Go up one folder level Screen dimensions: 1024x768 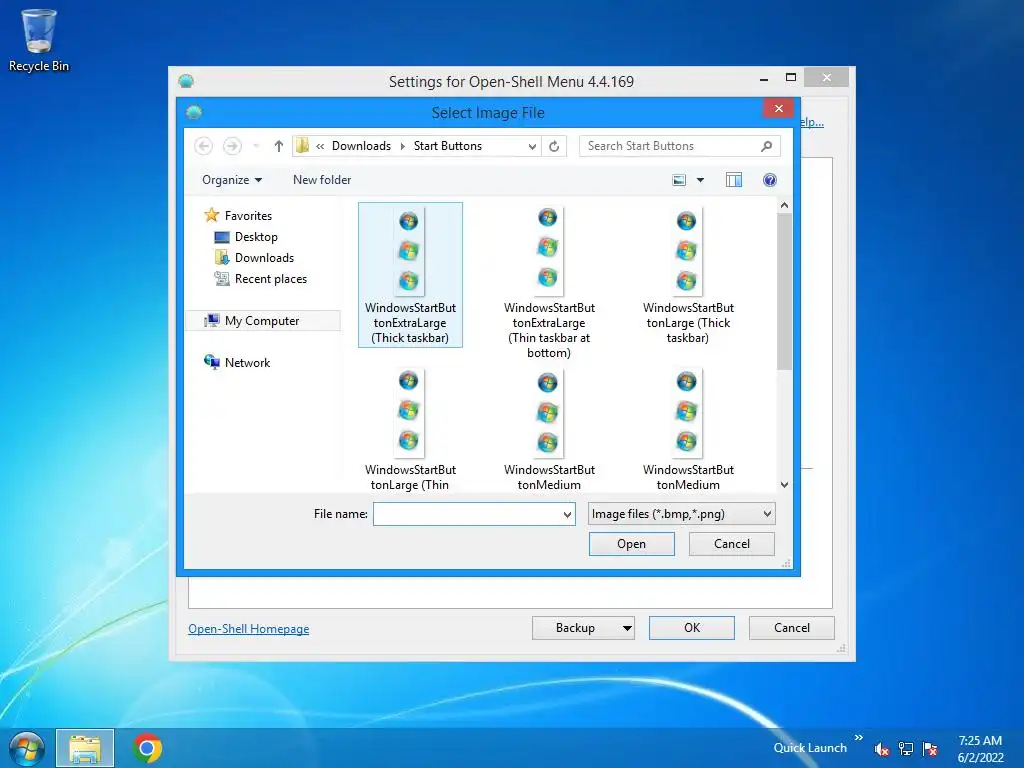(279, 146)
